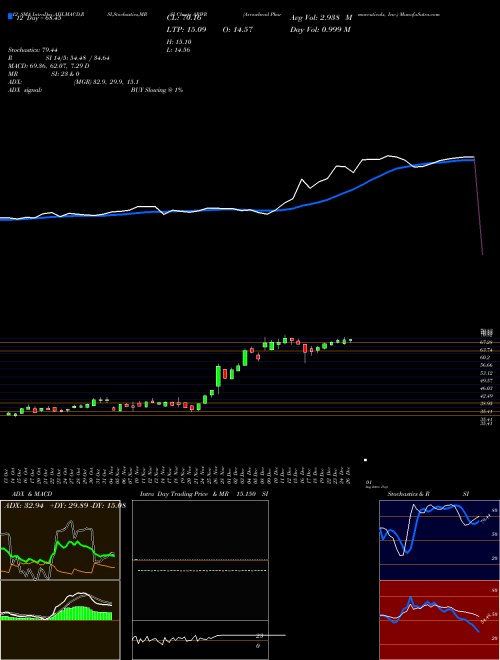Click the blue 12 Day SMA legend square
The width and height of the screenshot is (500, 660).
[10, 17]
